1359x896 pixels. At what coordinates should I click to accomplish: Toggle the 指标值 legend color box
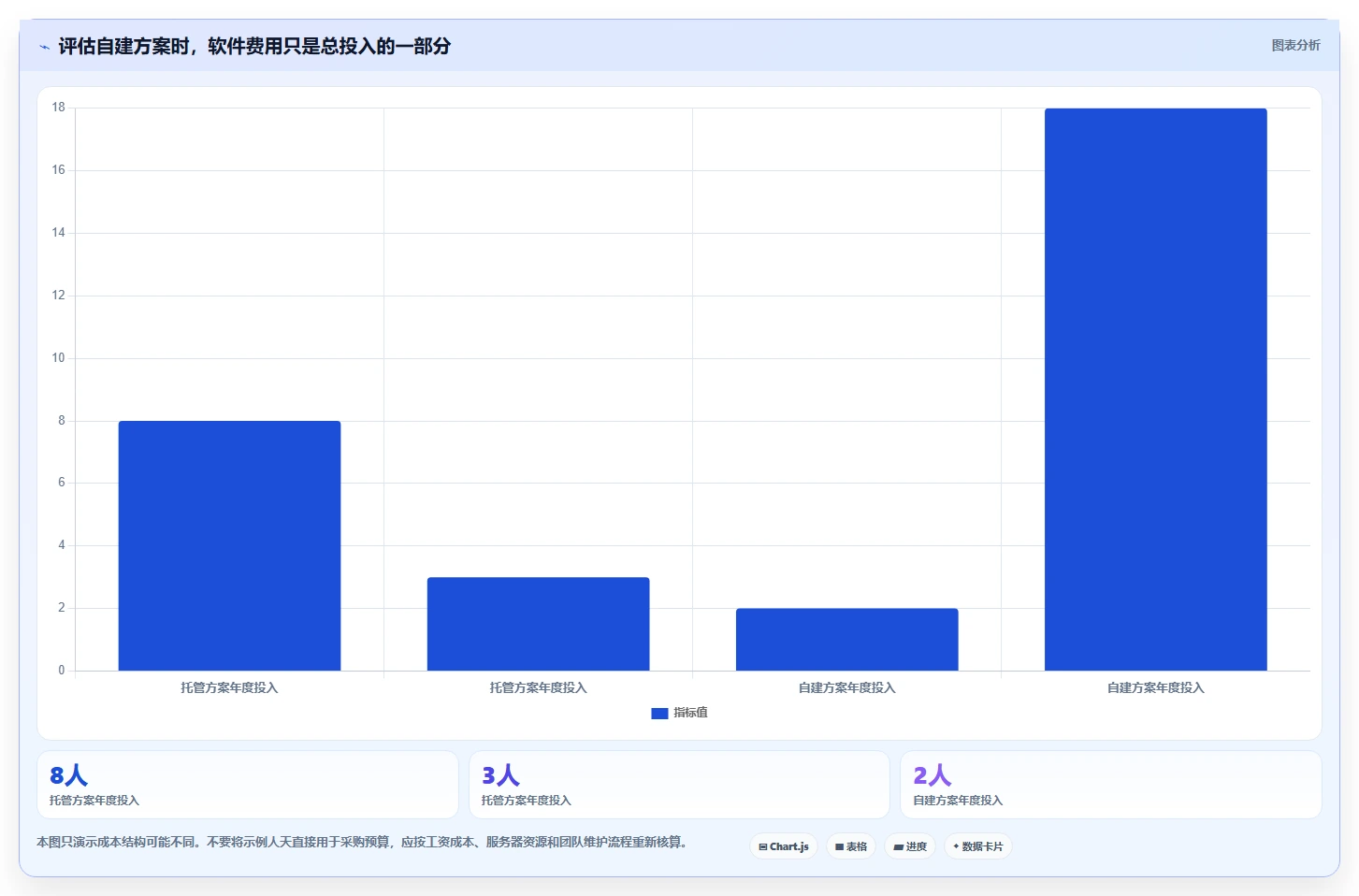(x=659, y=713)
